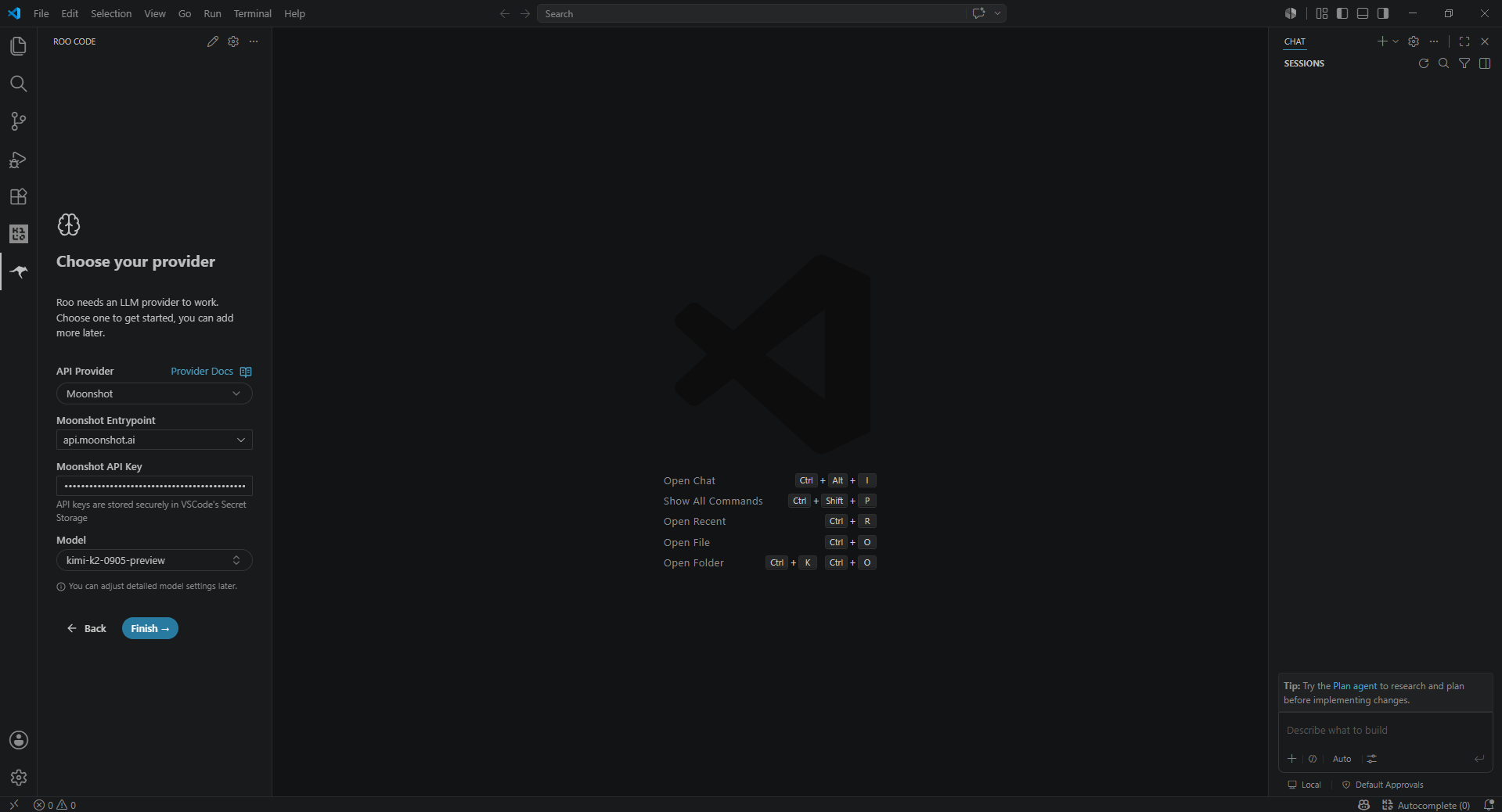Open the File menu
This screenshot has height=812, width=1502.
point(41,13)
